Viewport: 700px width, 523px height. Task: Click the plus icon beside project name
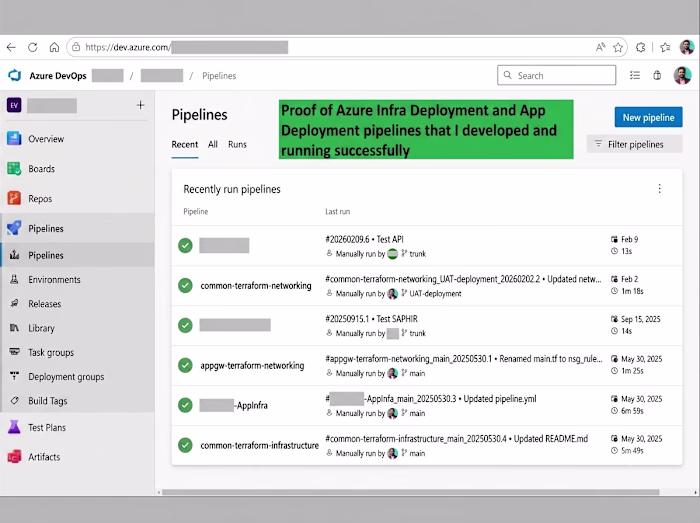[x=141, y=105]
